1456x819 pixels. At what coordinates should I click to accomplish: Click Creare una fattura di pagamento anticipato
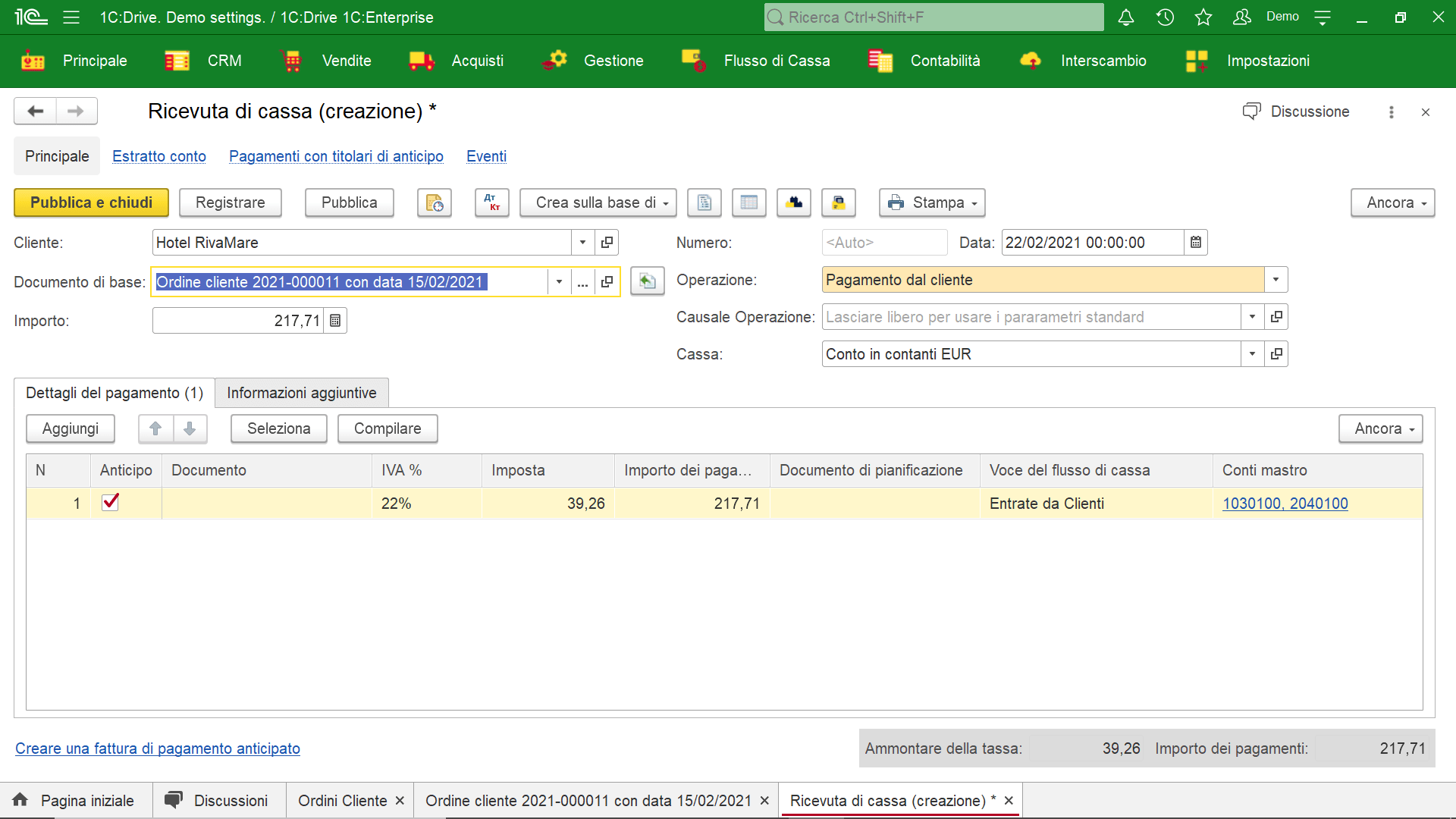(158, 748)
